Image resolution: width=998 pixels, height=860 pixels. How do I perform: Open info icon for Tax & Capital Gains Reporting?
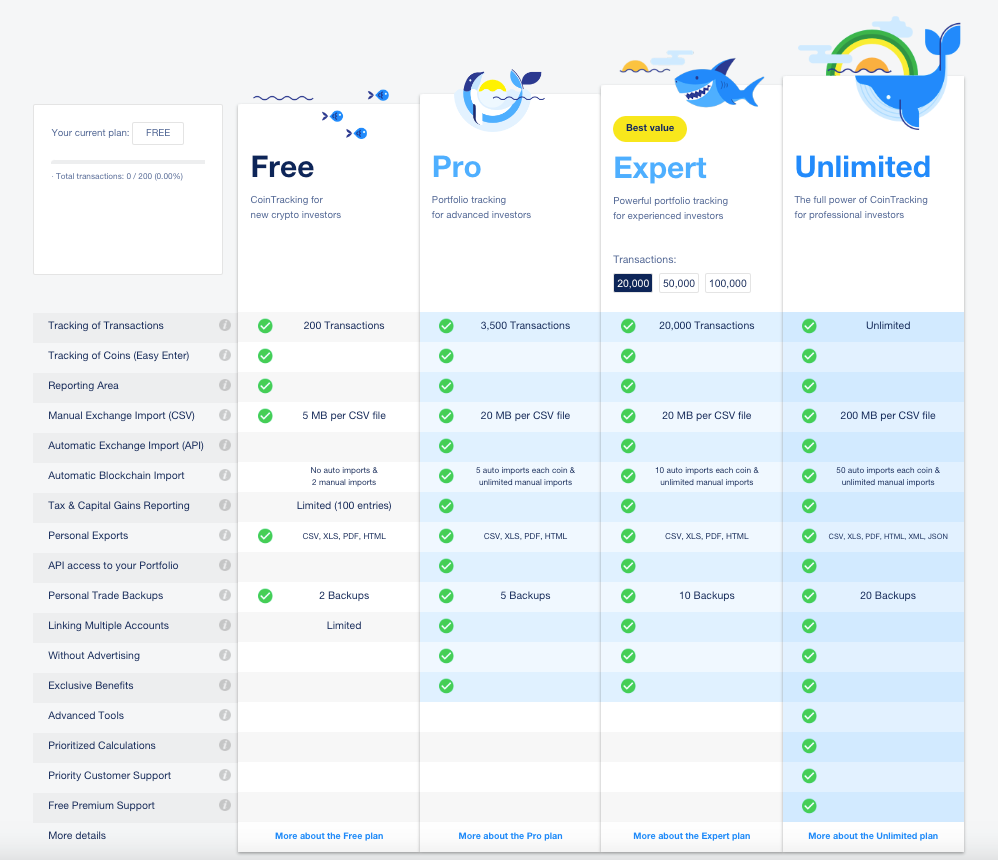225,505
